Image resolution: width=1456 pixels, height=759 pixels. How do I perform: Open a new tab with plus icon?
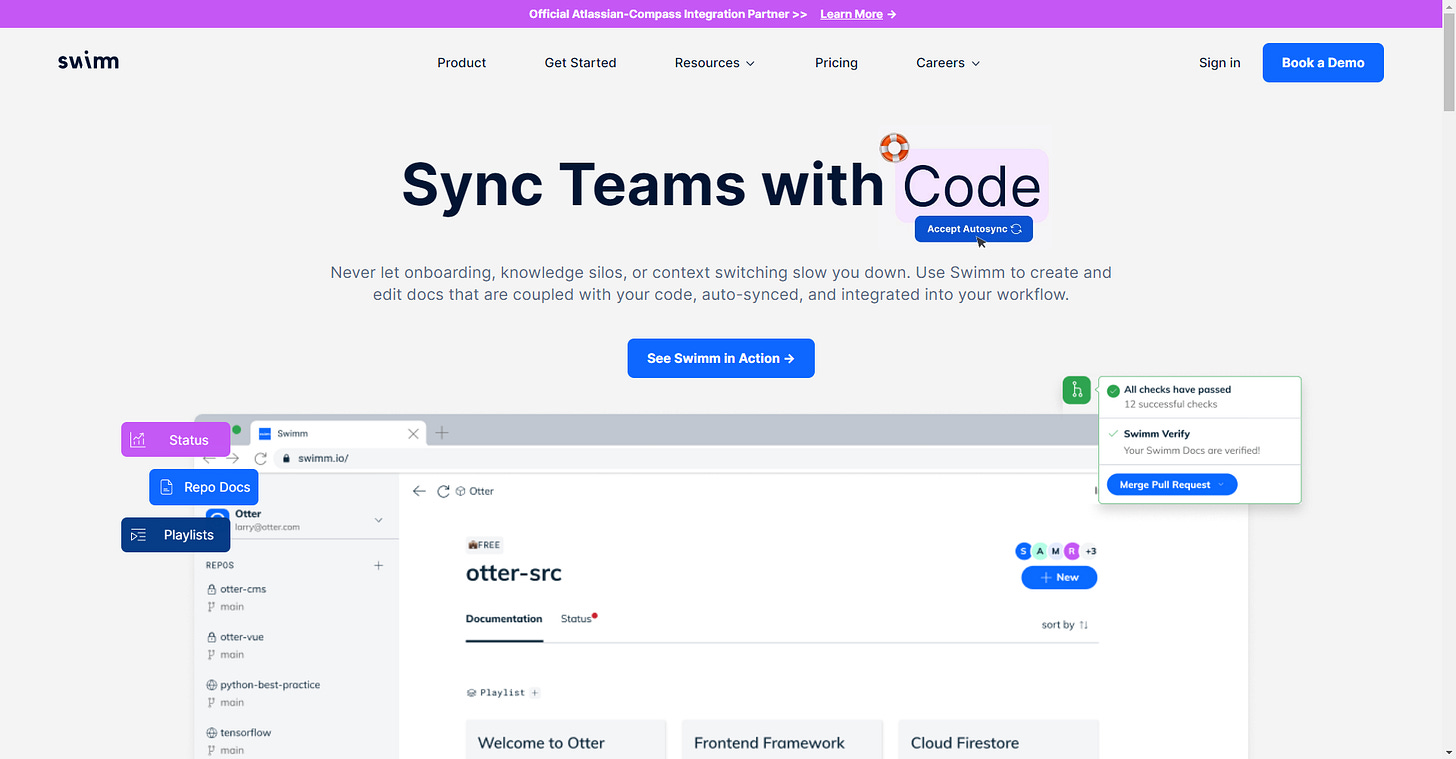pos(442,433)
